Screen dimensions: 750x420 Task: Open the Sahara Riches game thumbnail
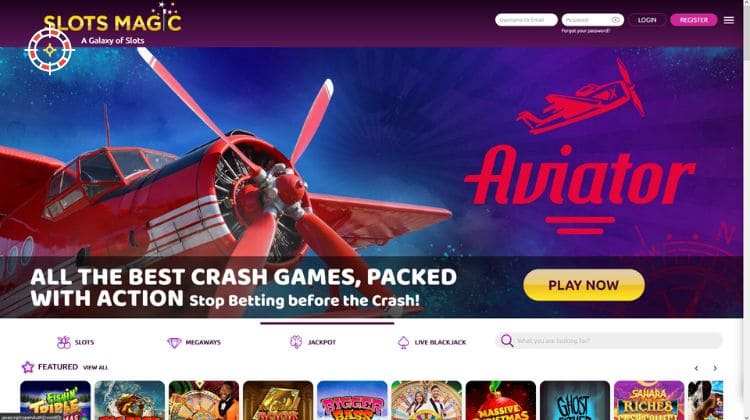click(649, 400)
